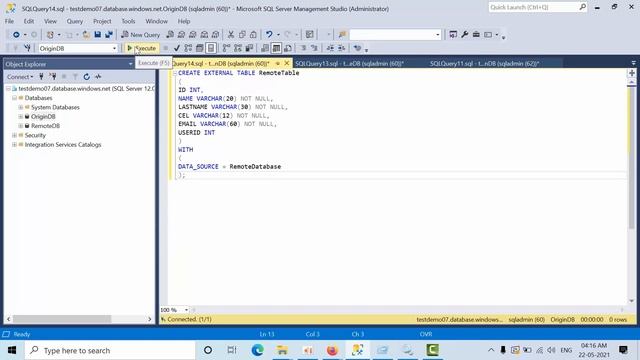Open the Connect dropdown in Object Explorer
Image resolution: width=640 pixels, height=360 pixels.
20,77
